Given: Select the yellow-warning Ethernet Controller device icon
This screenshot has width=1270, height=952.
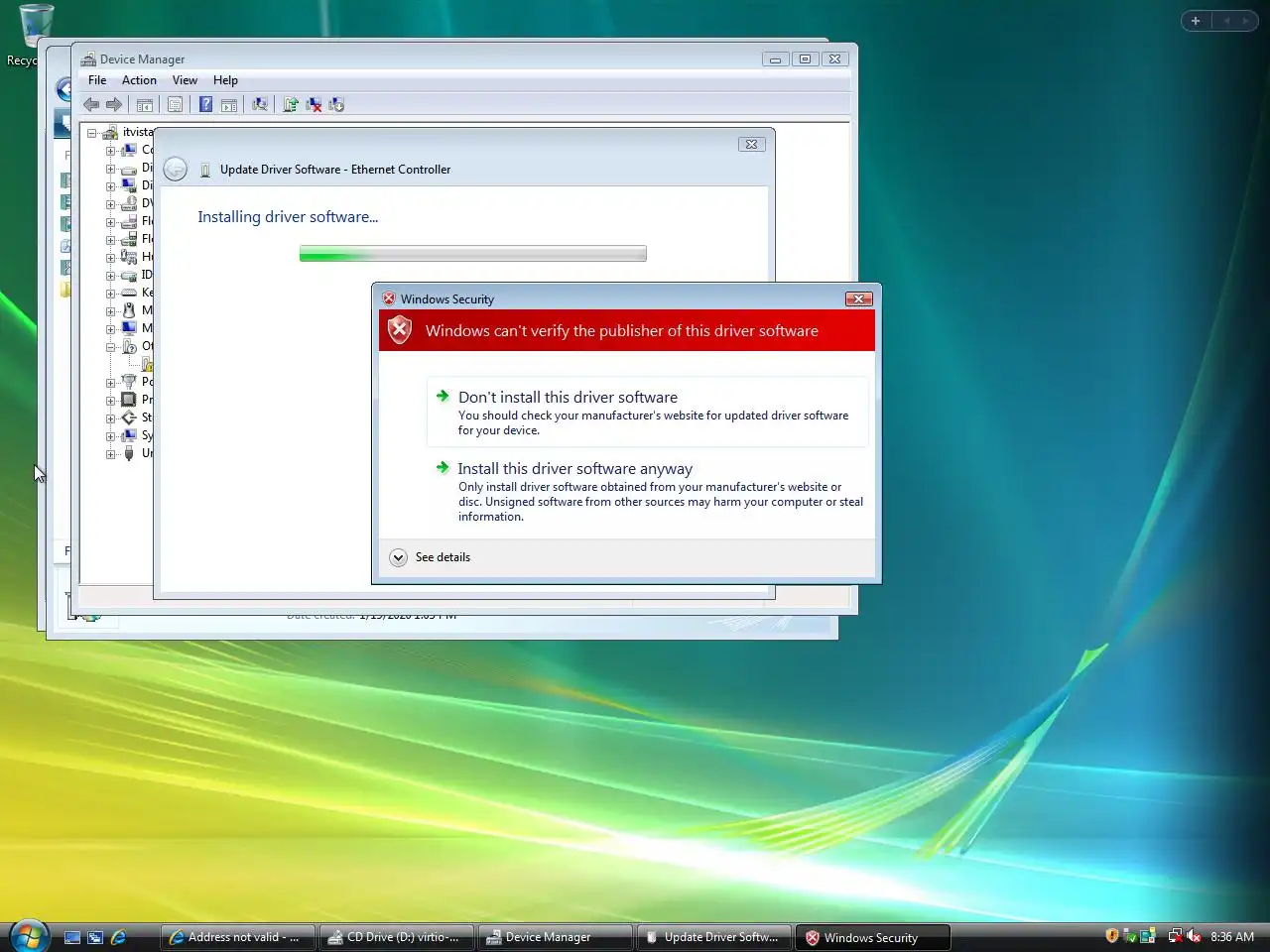Looking at the screenshot, I should point(147,365).
